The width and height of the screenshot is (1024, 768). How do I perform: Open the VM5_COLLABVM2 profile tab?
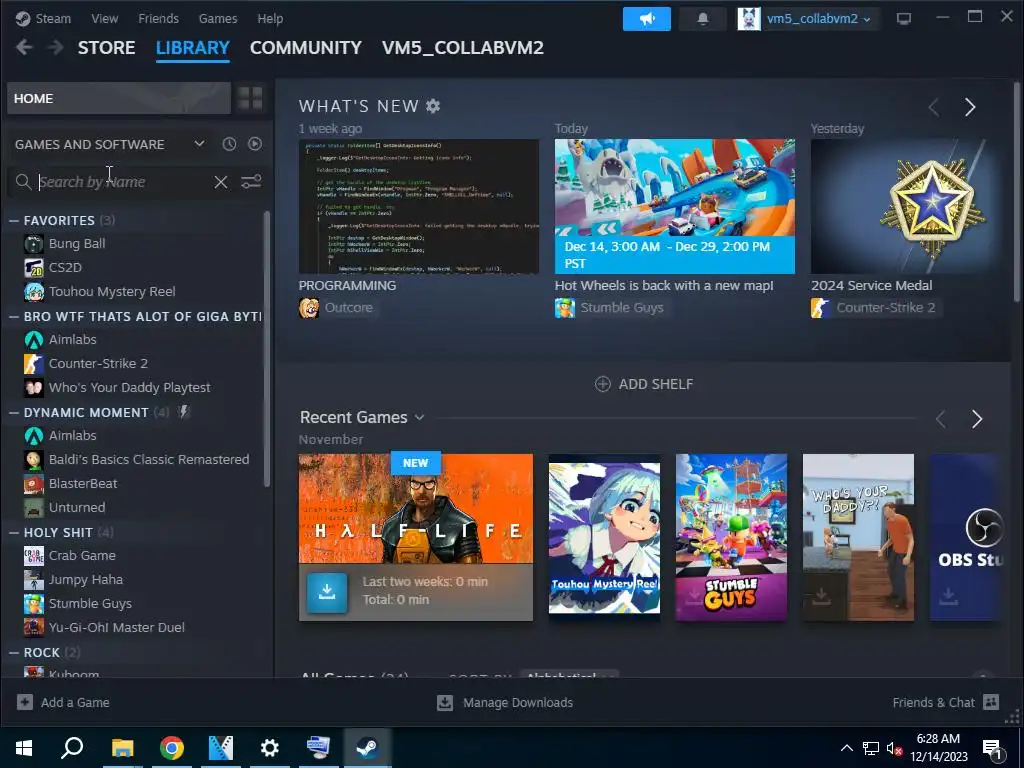click(x=462, y=48)
